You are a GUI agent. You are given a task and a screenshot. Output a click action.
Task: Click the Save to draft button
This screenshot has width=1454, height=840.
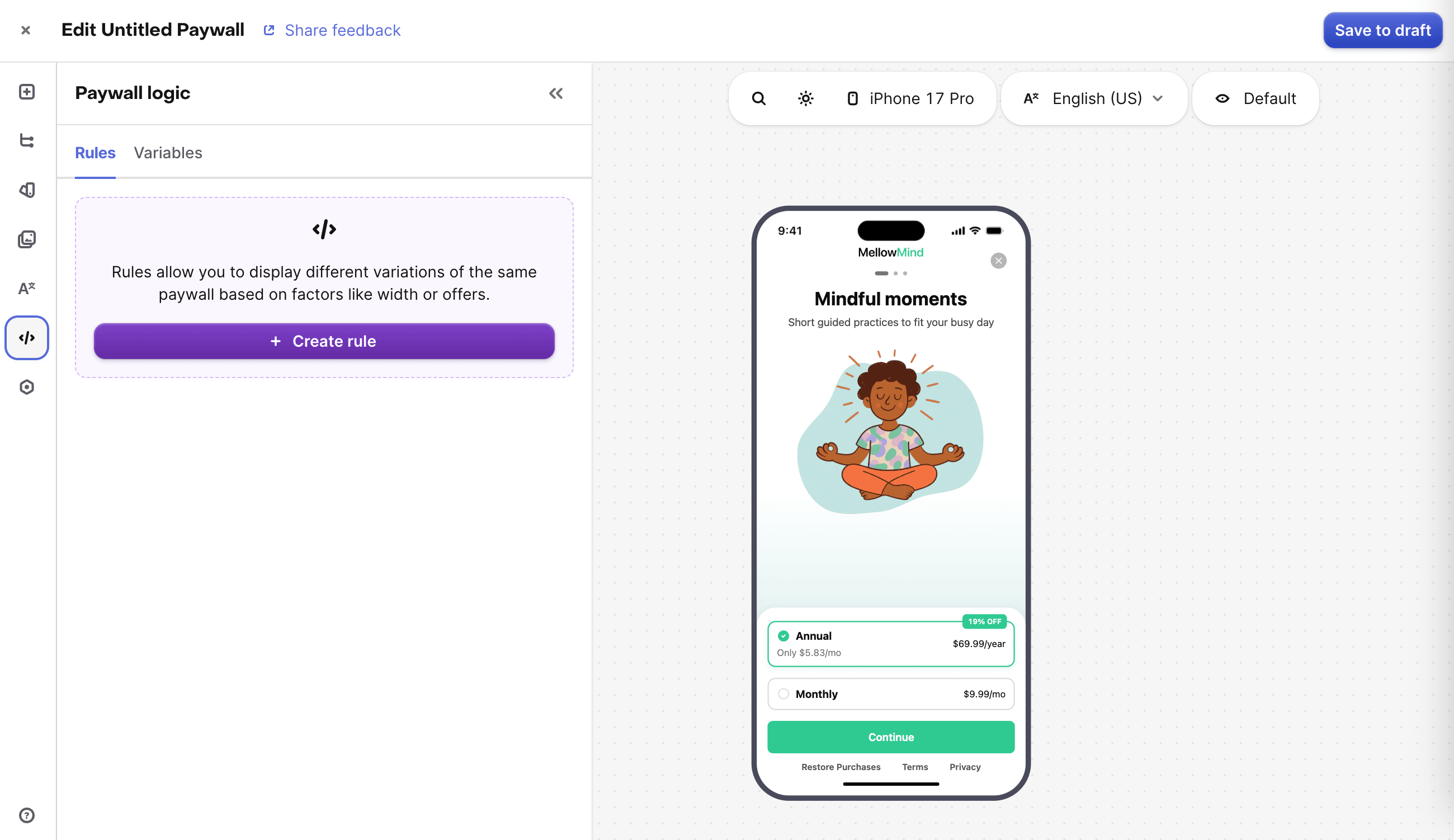click(x=1382, y=30)
